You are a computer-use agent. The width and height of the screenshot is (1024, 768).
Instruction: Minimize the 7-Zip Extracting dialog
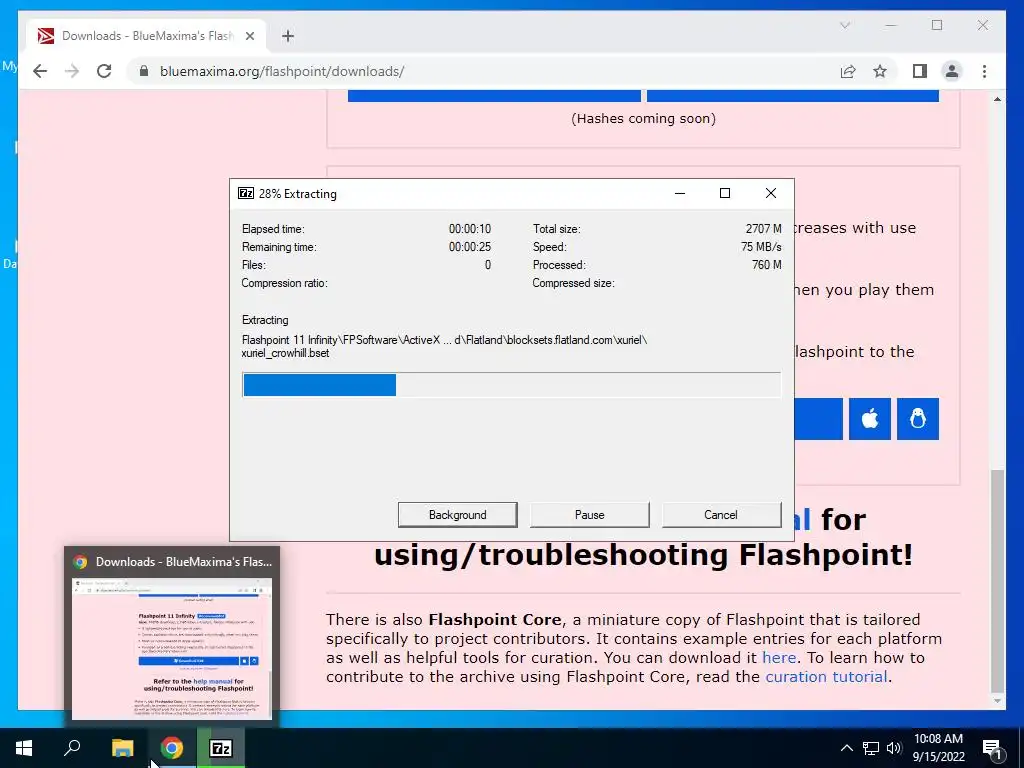[x=680, y=193]
